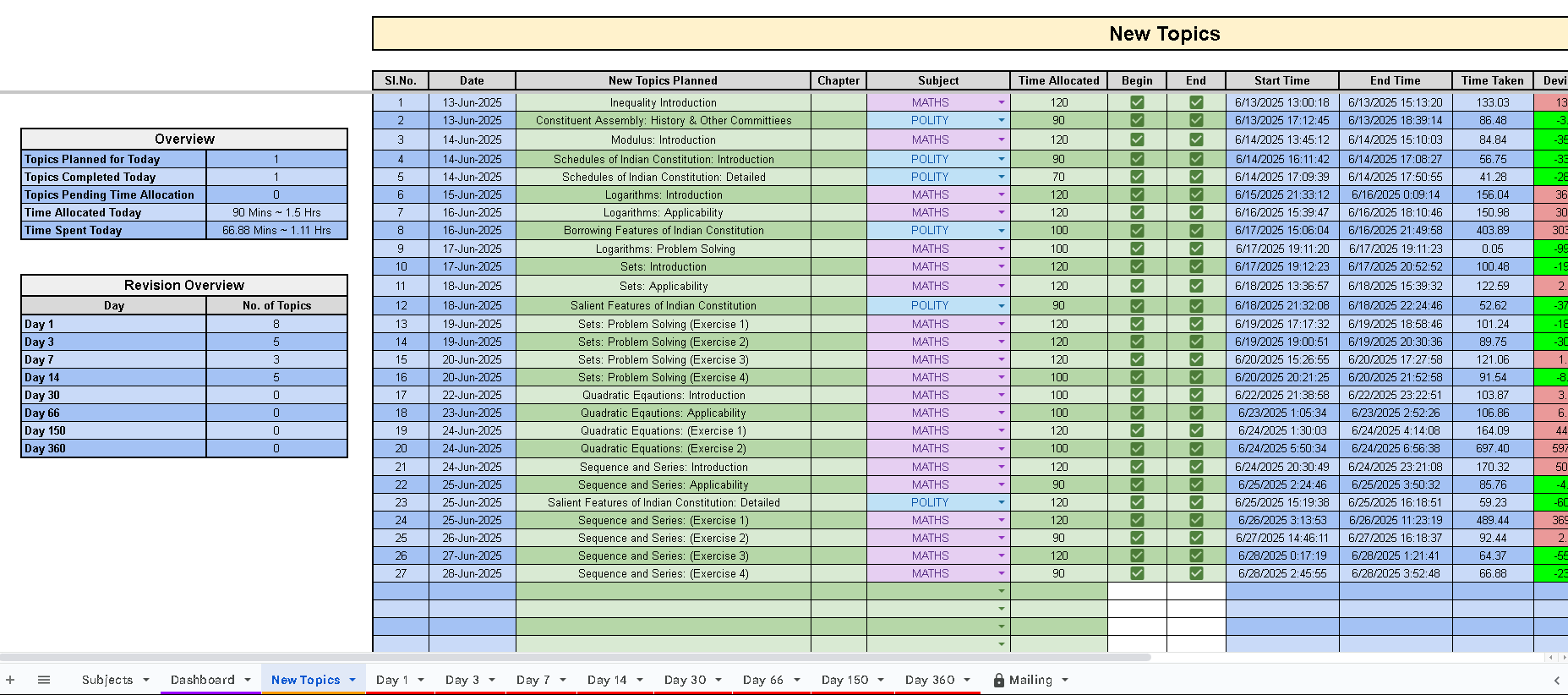Viewport: 1568px width, 695px height.
Task: Select the '66.88 Mins ~ 1.11 Hrs' cell
Action: [x=276, y=230]
